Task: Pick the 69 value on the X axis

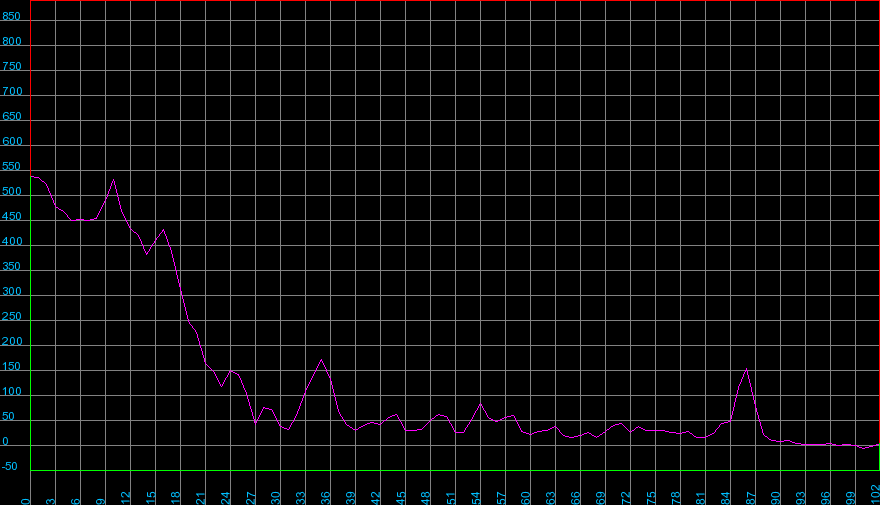Action: click(600, 498)
